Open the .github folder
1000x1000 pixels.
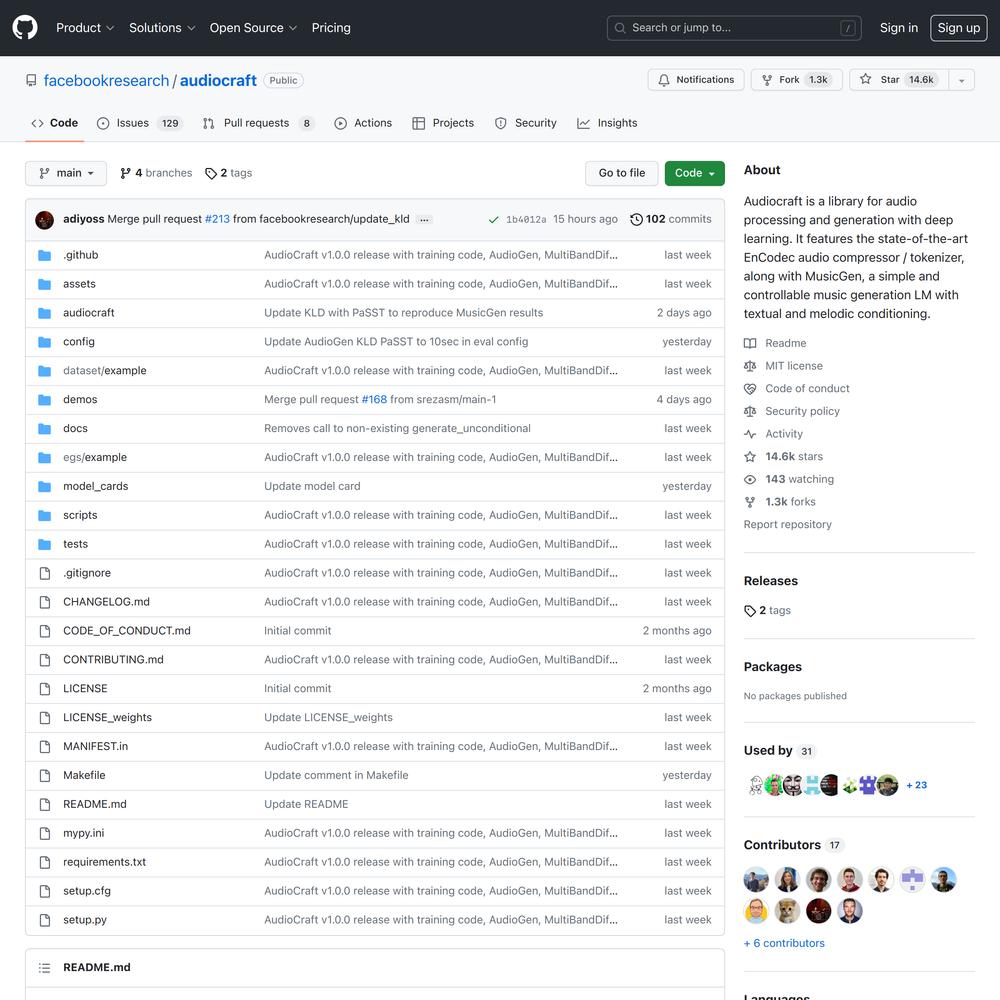(x=80, y=255)
